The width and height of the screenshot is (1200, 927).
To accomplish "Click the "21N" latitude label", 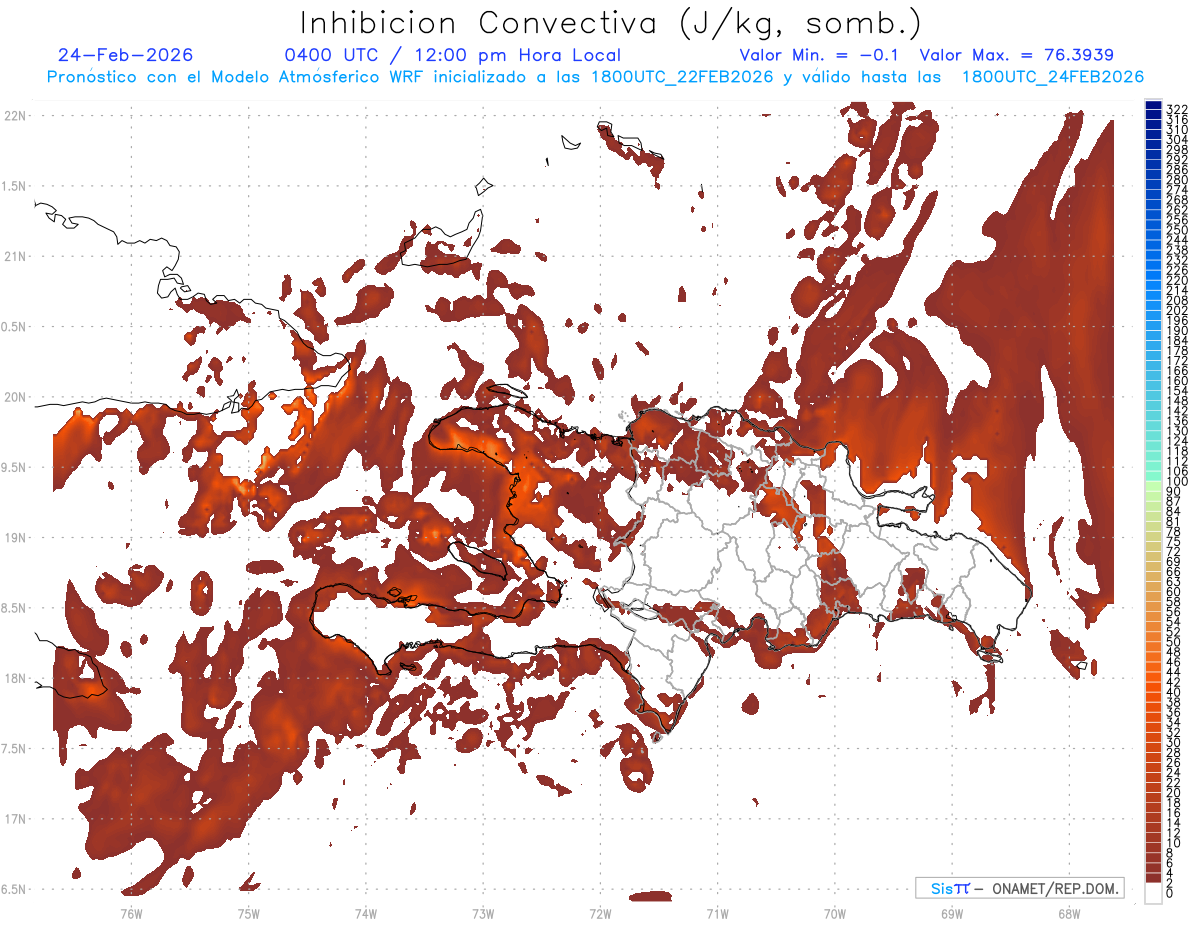I will click(15, 256).
